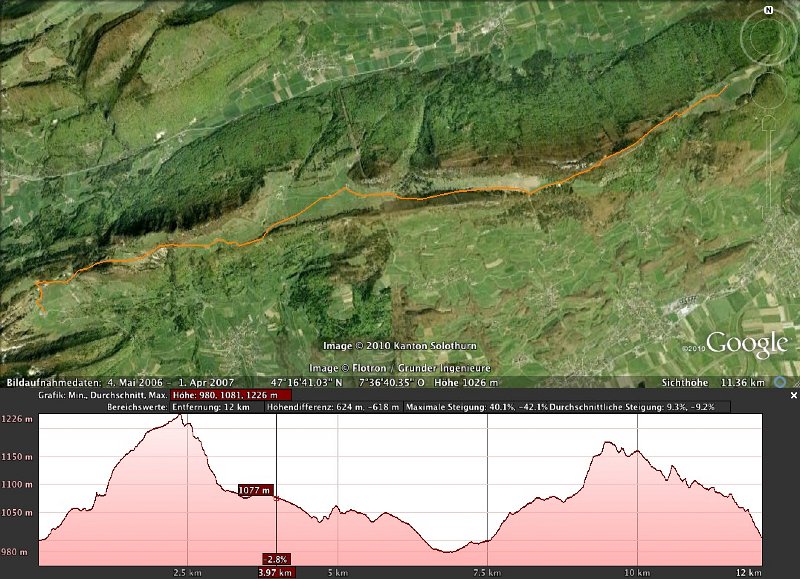800x579 pixels.
Task: Click the -2.8% slope label on profile
Action: [276, 558]
